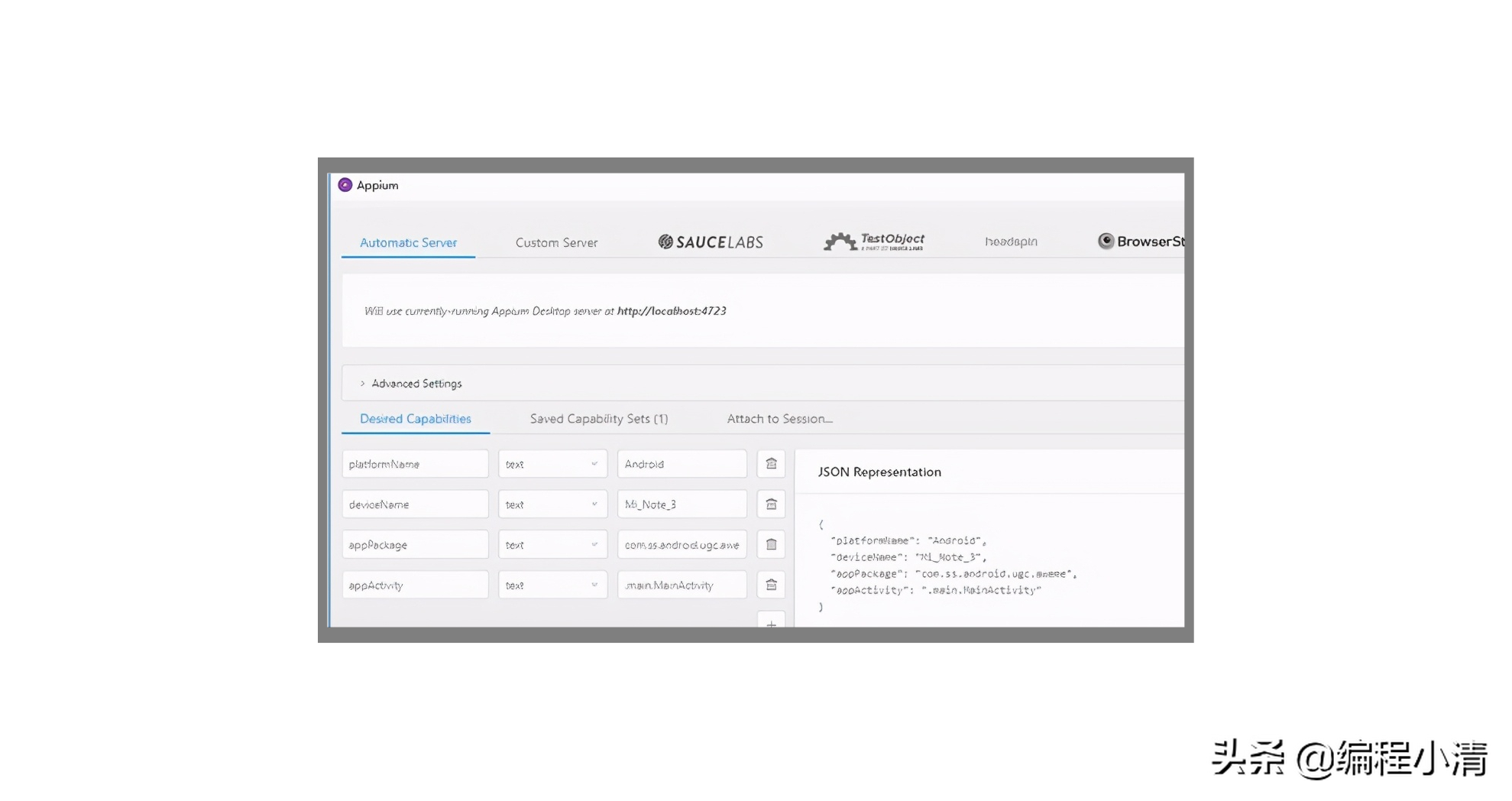This screenshot has height=801, width=1512.
Task: Switch to the Automatic Server tab
Action: click(x=408, y=242)
